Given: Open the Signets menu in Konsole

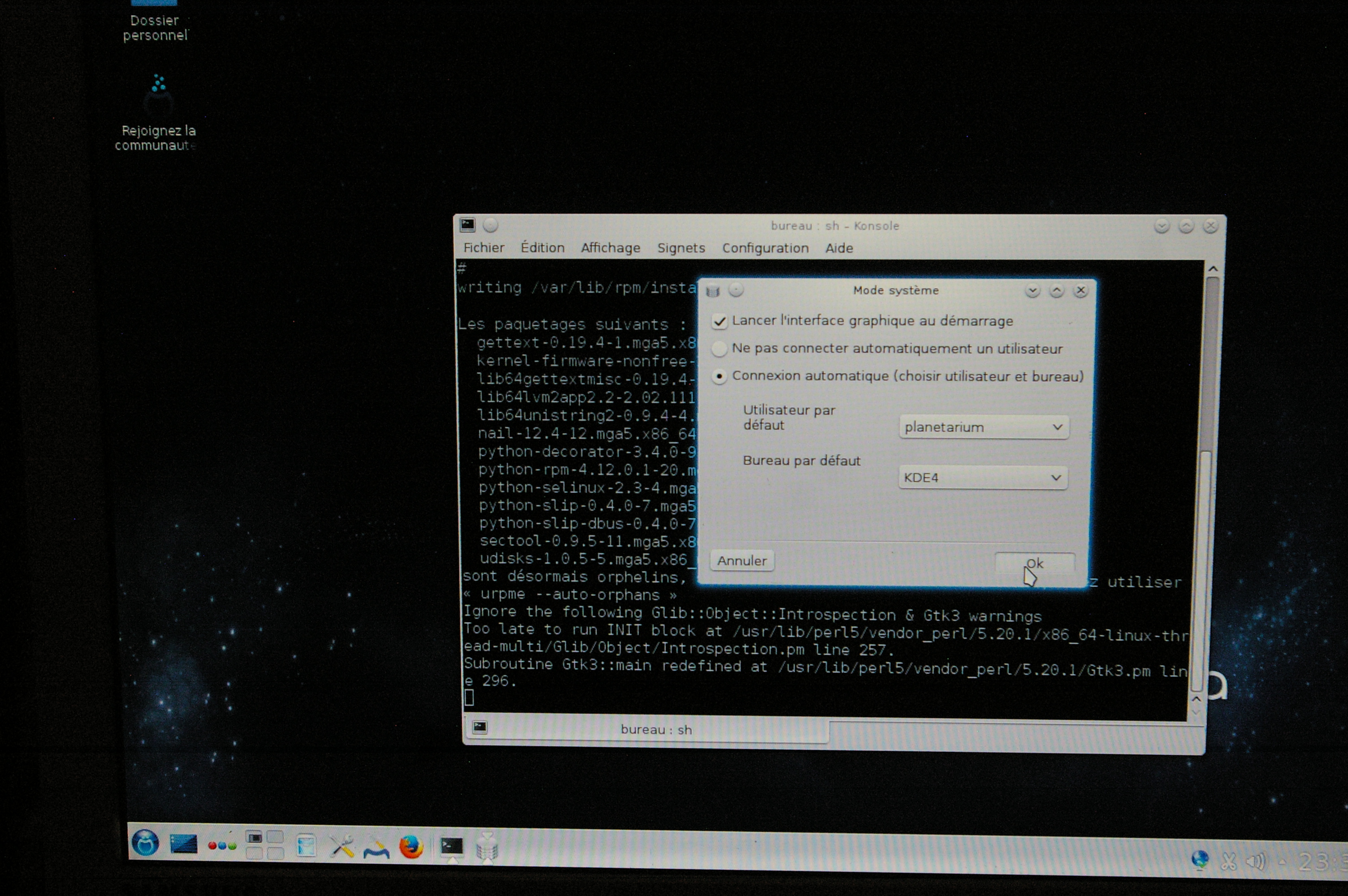Looking at the screenshot, I should [681, 248].
